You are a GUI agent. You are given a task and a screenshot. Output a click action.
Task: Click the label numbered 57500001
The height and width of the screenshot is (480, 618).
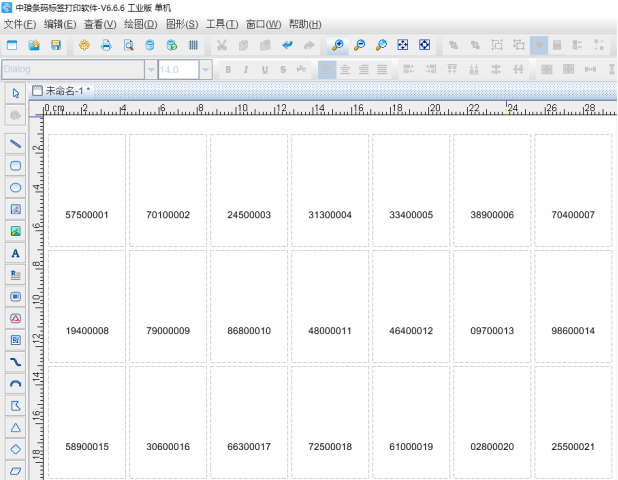pos(87,214)
